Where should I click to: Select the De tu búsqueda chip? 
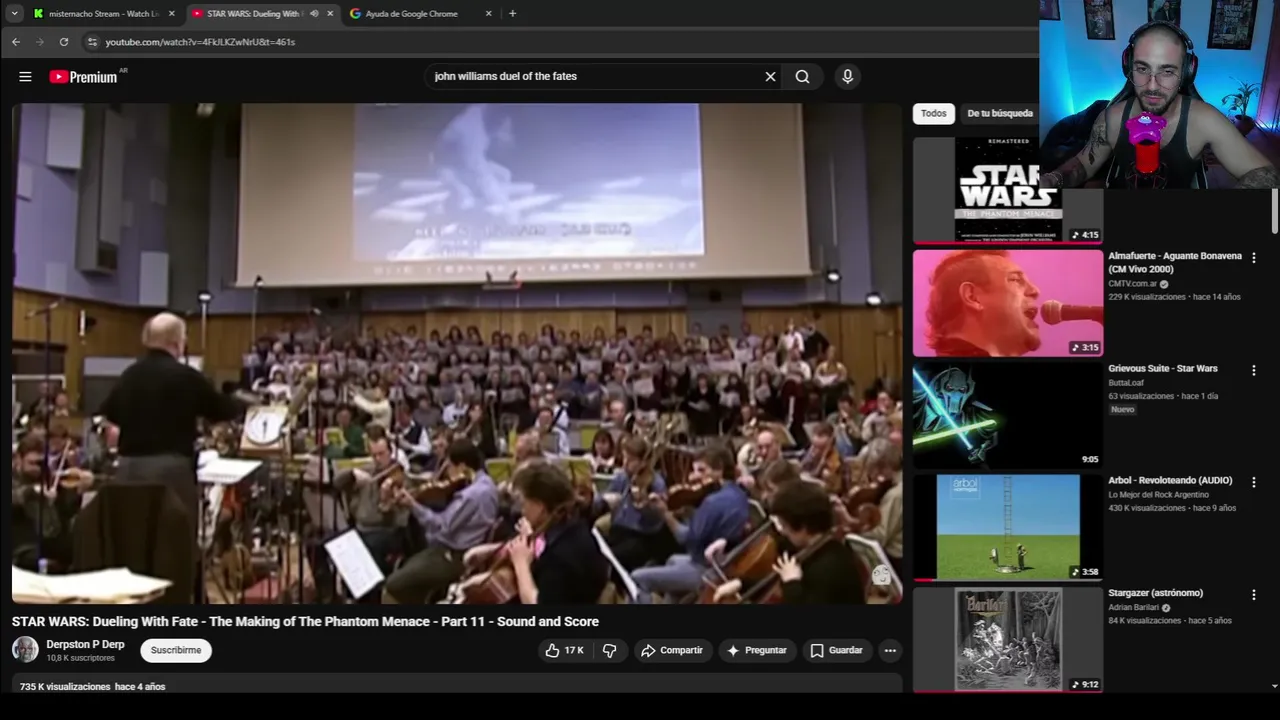point(1000,113)
